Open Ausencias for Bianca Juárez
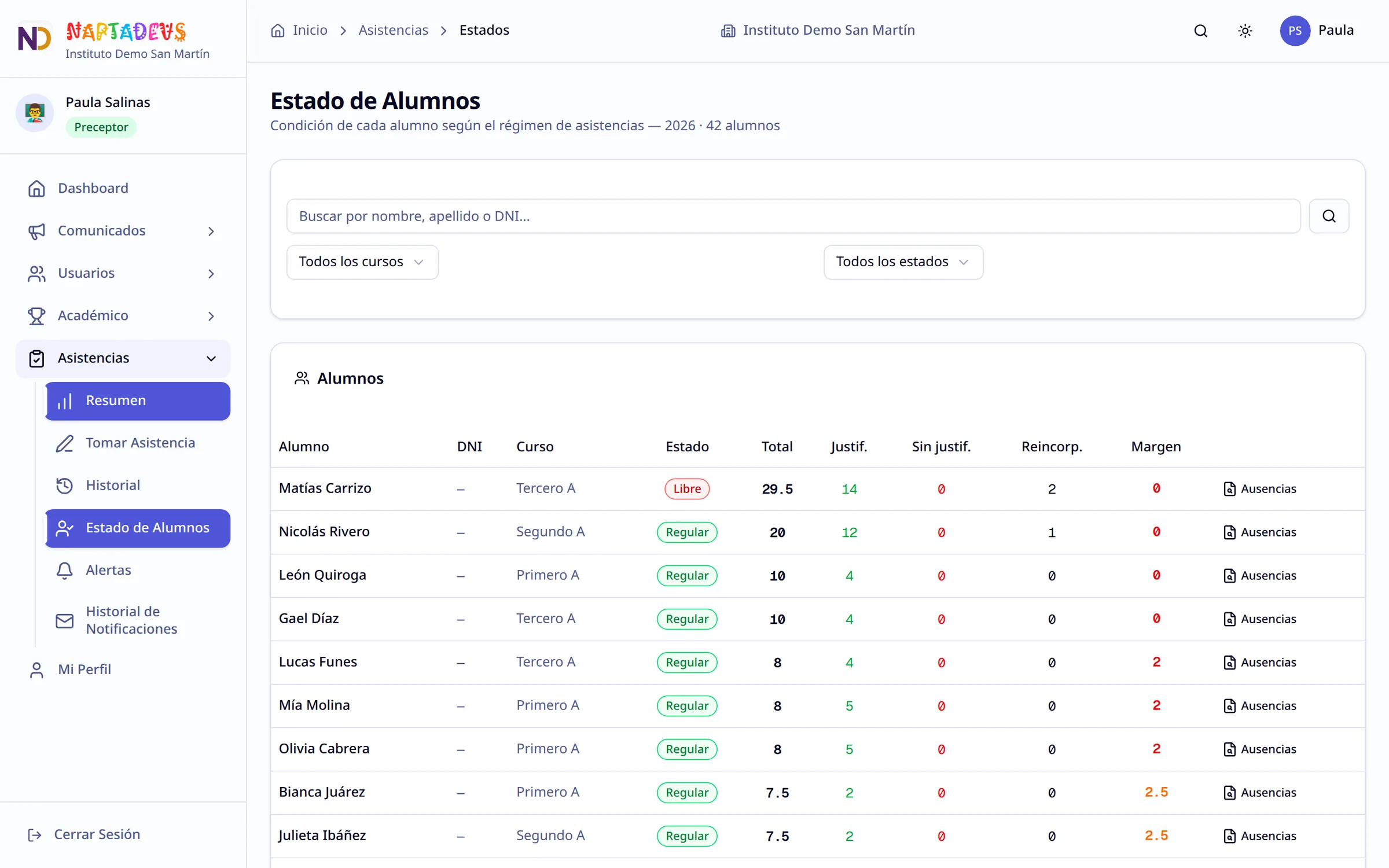1389x868 pixels. click(1260, 793)
